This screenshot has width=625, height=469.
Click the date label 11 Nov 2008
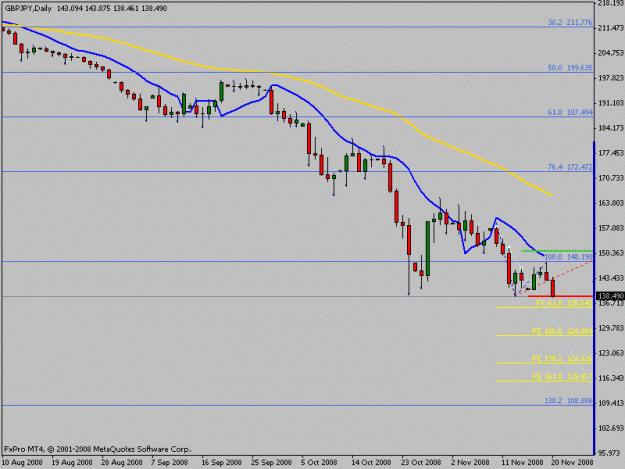point(522,462)
